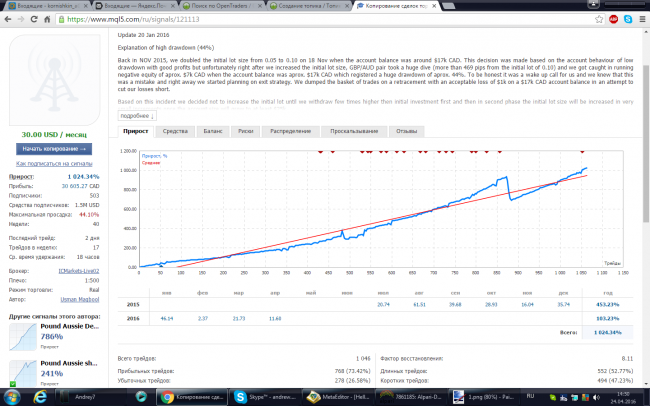Viewport: 650px width, 406px height.
Task: Click the 786% signal chart thumbnail
Action: [23, 337]
